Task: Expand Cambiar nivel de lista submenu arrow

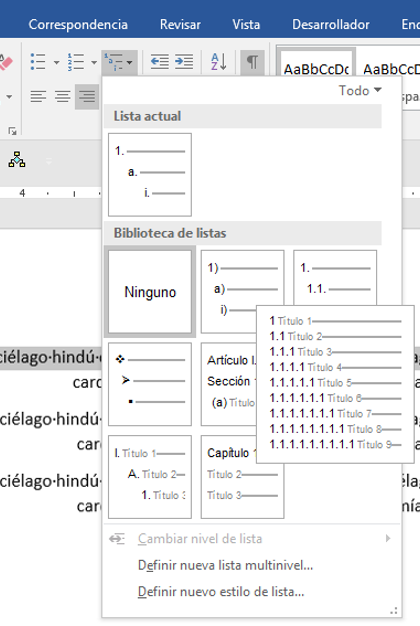Action: pyautogui.click(x=388, y=539)
